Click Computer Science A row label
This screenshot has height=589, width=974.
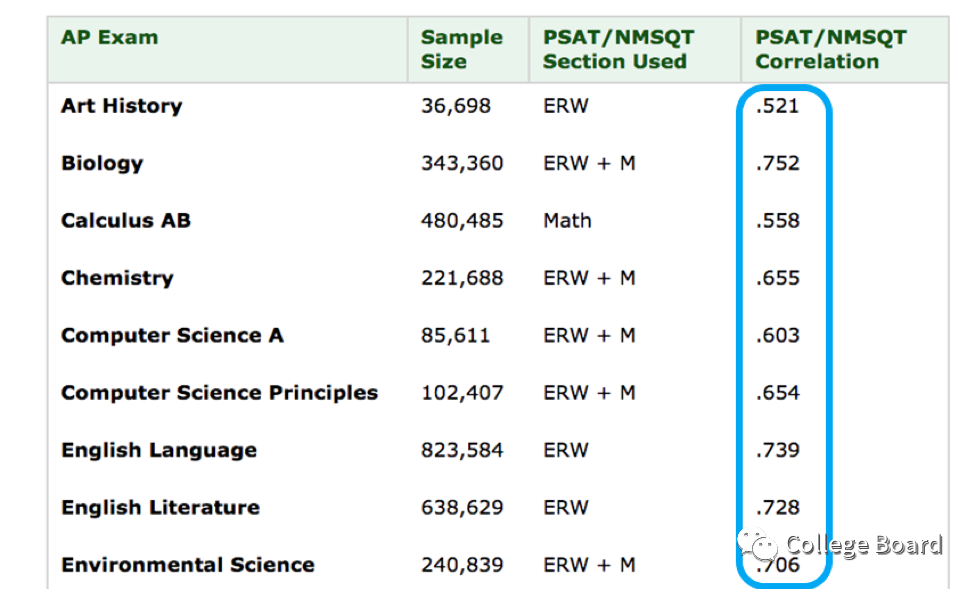tap(172, 336)
